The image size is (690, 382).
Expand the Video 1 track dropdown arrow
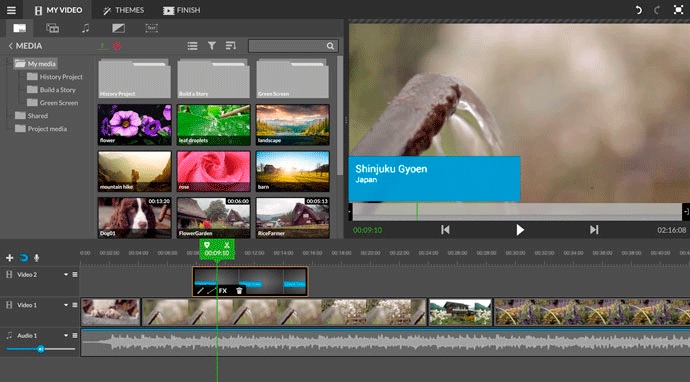pyautogui.click(x=66, y=305)
